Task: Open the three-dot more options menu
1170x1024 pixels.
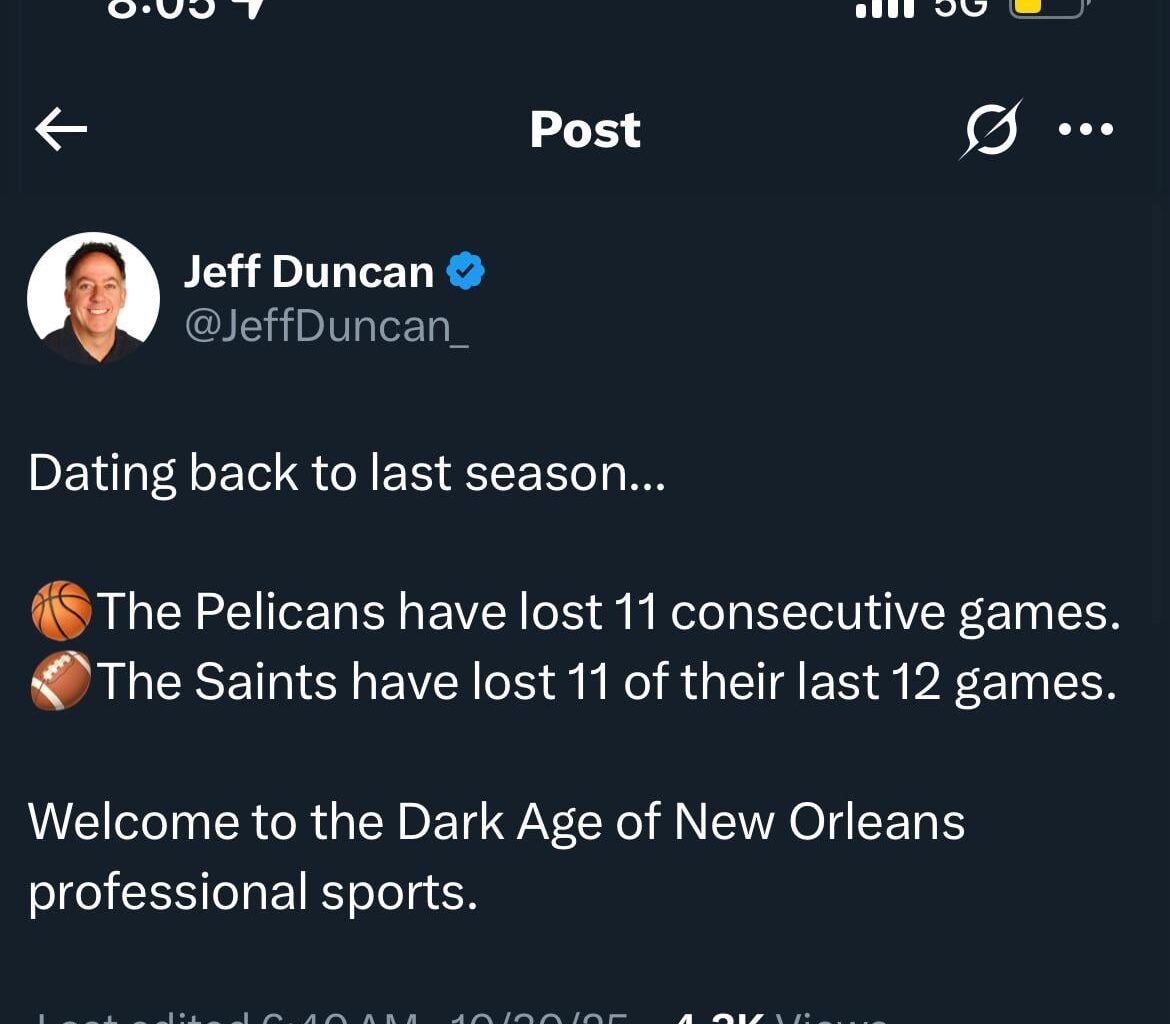Action: (1086, 129)
